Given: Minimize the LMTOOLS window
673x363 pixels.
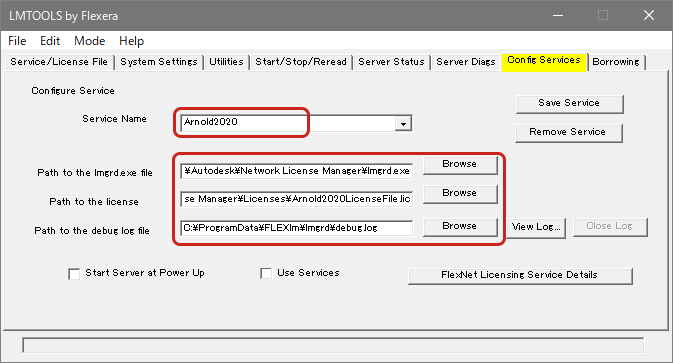Looking at the screenshot, I should [x=558, y=15].
